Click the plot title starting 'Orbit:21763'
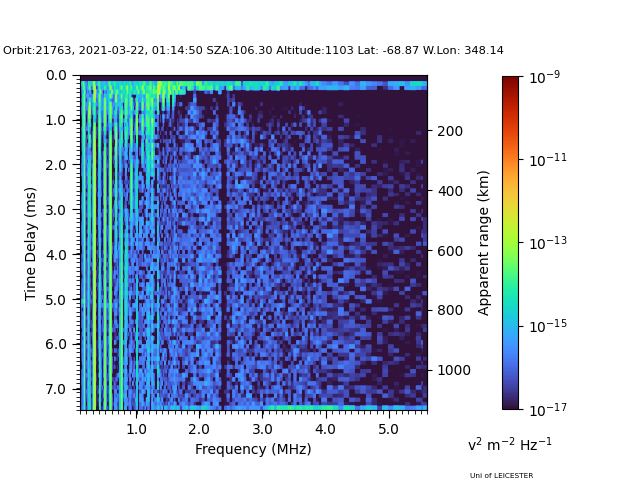640x480 pixels. click(253, 50)
